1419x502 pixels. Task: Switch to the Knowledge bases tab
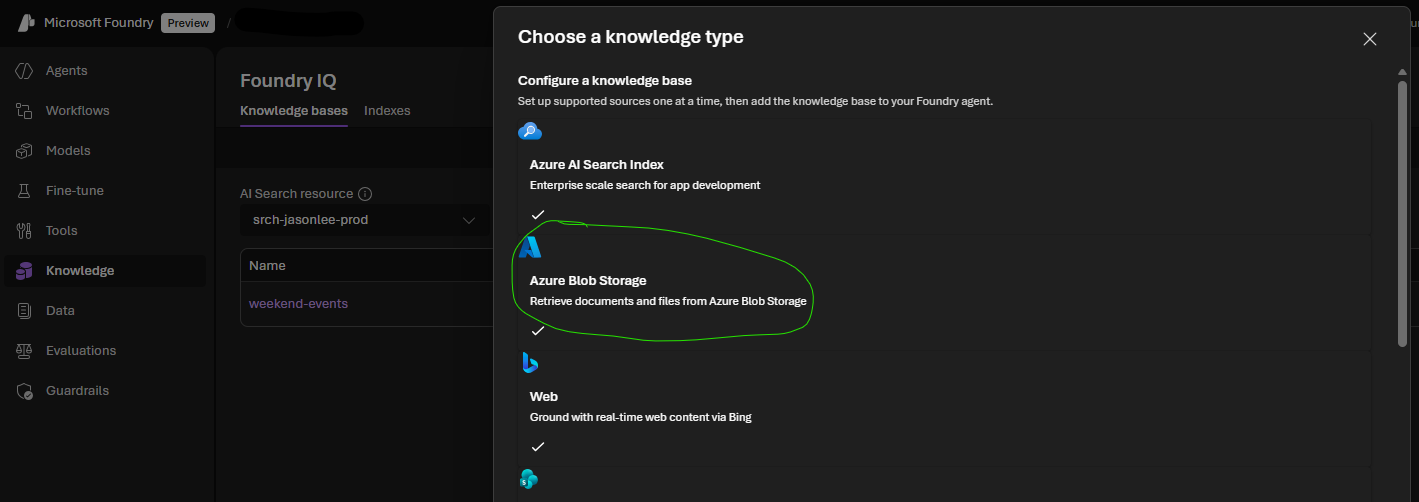coord(294,111)
